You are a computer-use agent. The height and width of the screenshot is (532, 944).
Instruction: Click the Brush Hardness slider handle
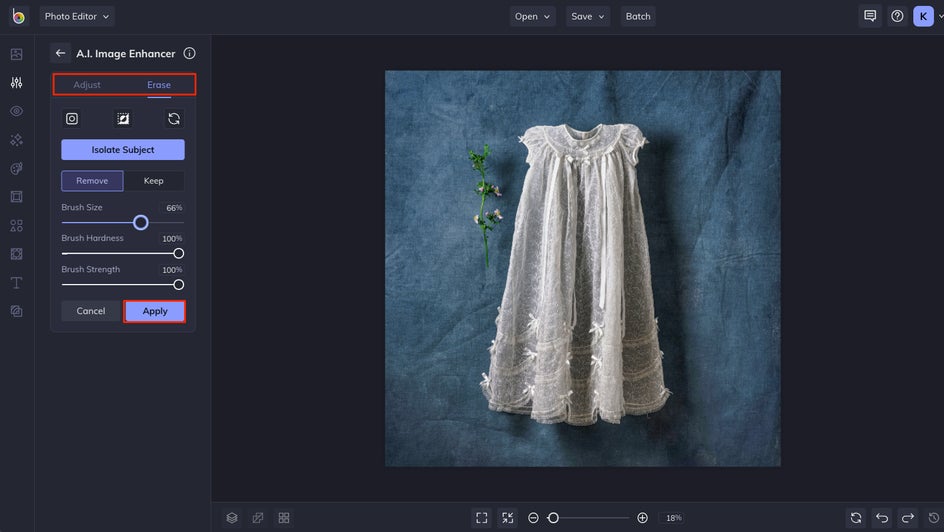pos(179,253)
